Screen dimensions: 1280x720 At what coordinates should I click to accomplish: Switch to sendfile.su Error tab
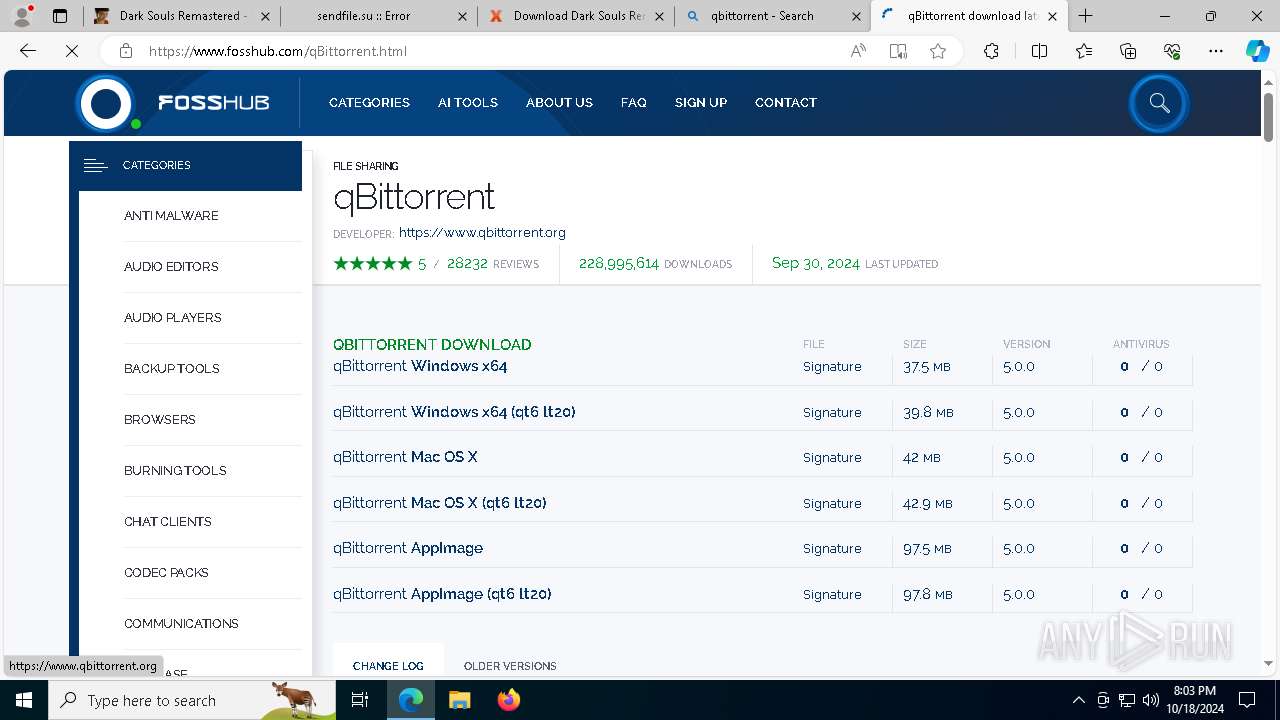pyautogui.click(x=378, y=16)
